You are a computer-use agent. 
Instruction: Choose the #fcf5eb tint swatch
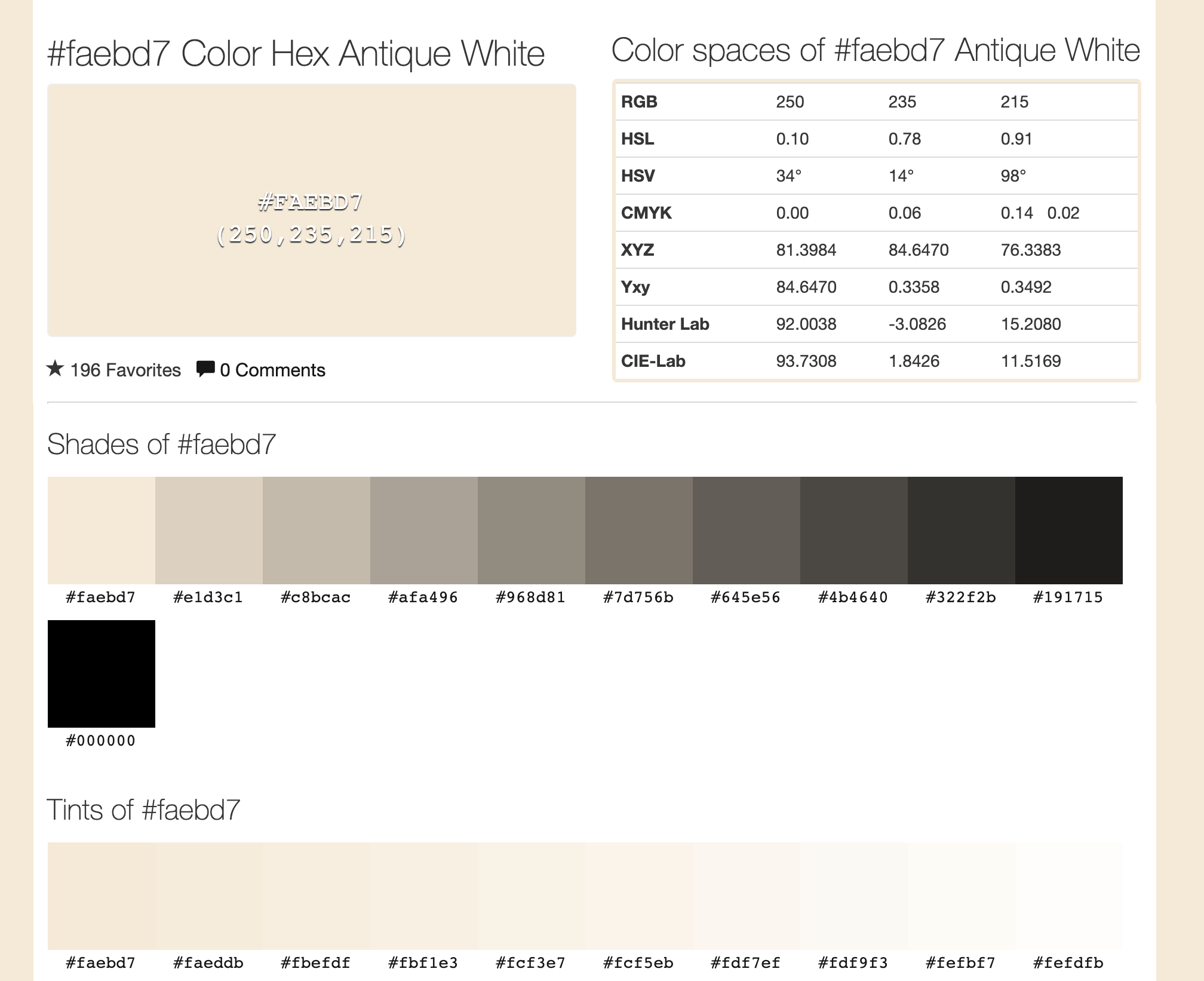[638, 896]
